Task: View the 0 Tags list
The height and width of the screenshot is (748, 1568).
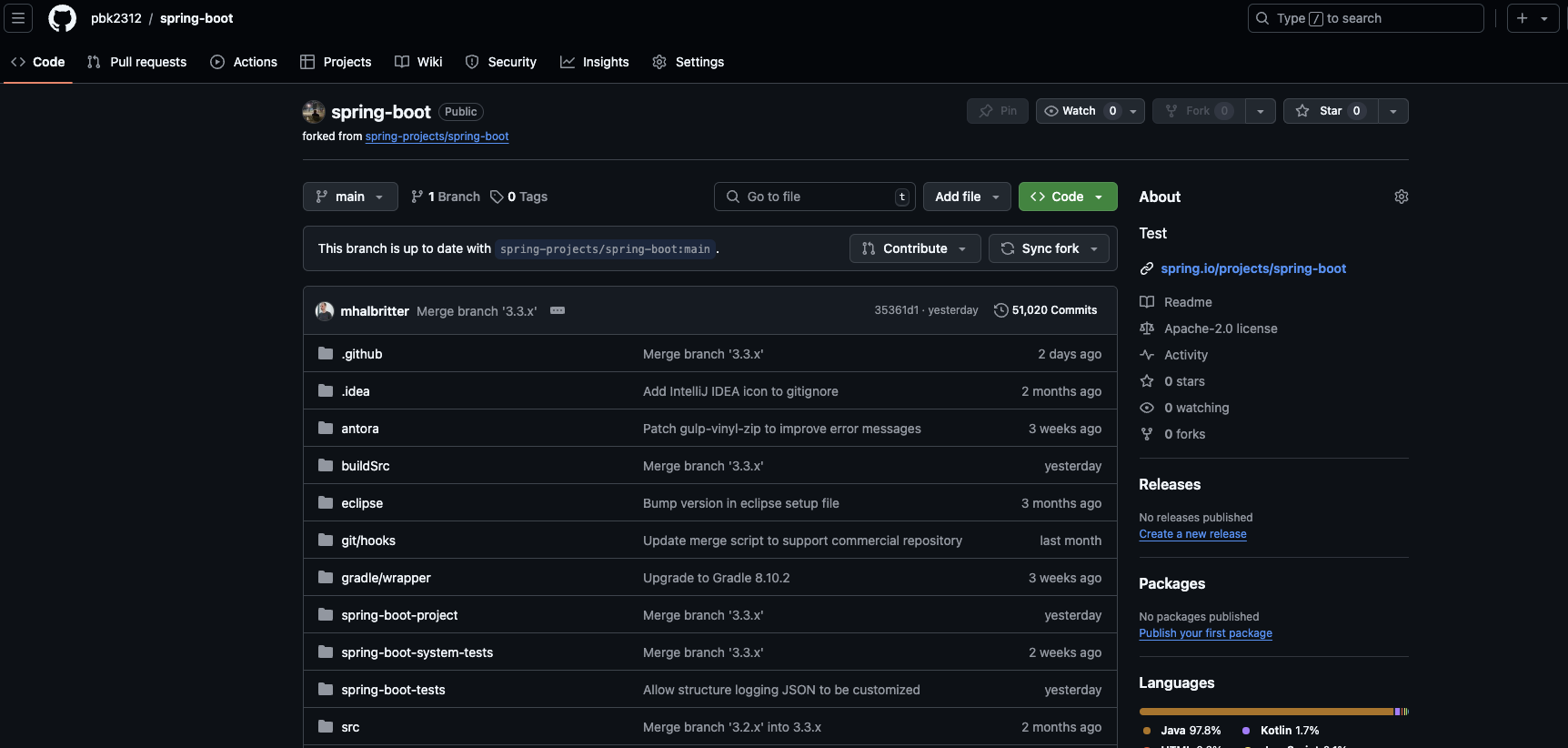Action: [x=518, y=197]
